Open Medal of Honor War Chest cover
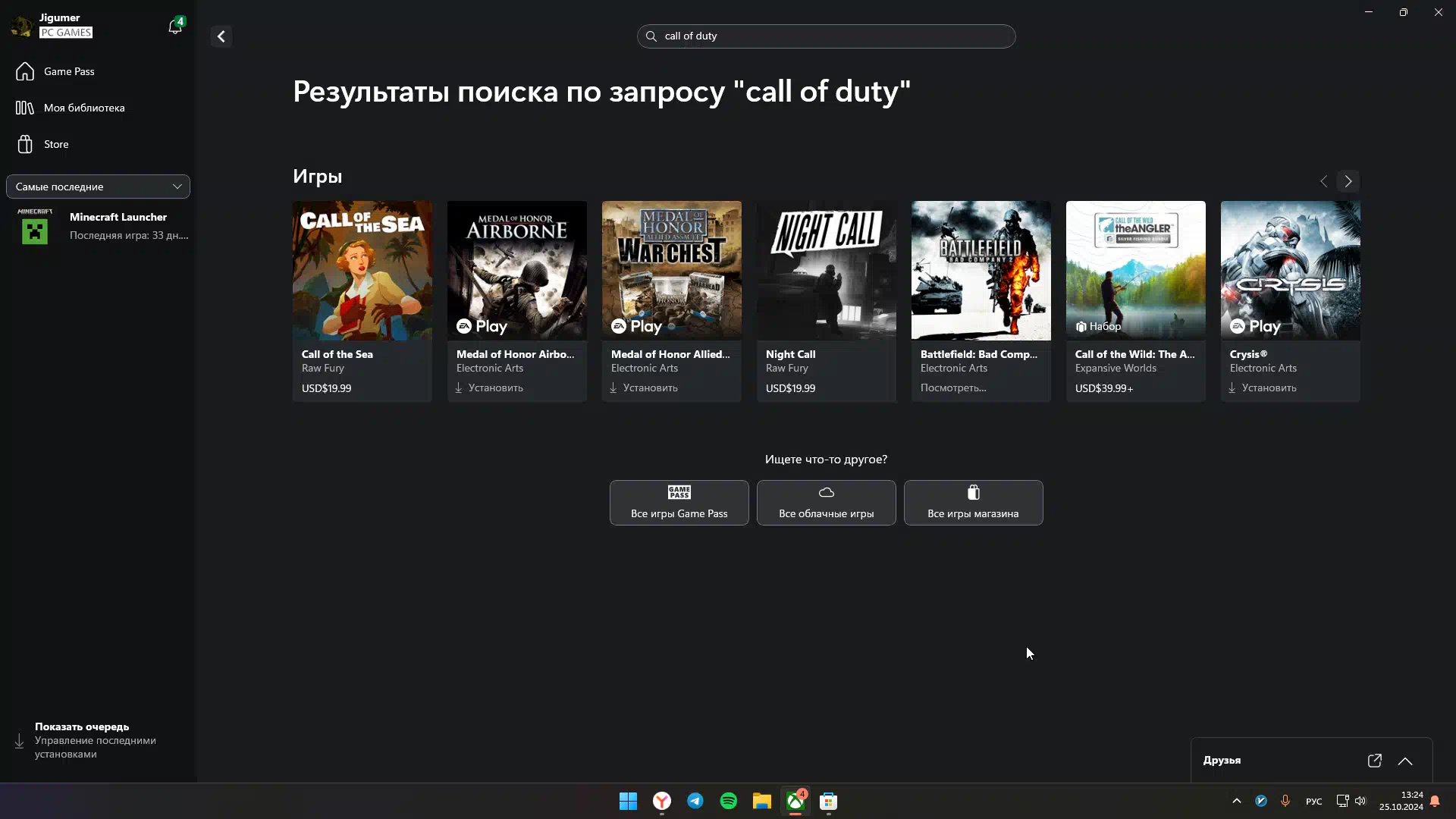Viewport: 1456px width, 819px height. tap(672, 271)
